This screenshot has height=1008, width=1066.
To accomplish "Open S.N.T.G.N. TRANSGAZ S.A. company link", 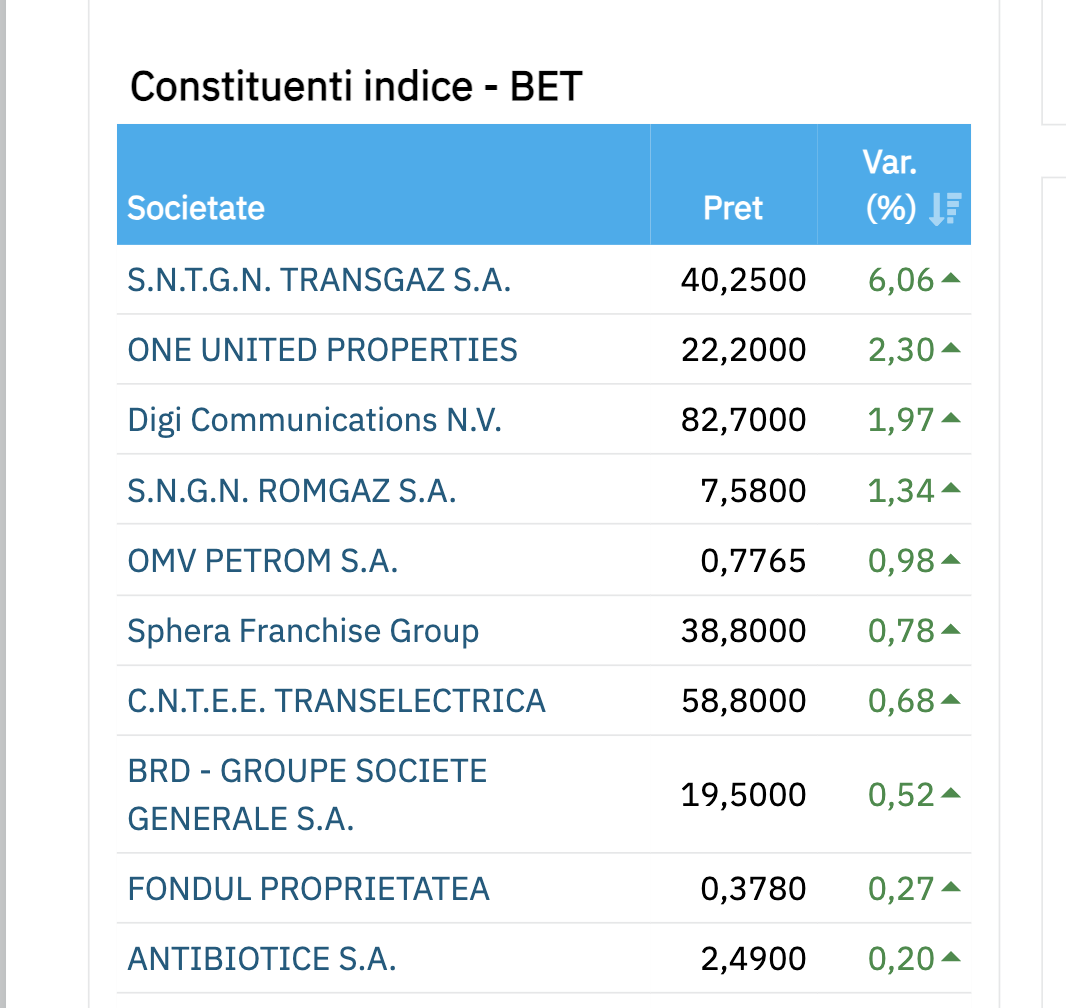I will point(319,280).
